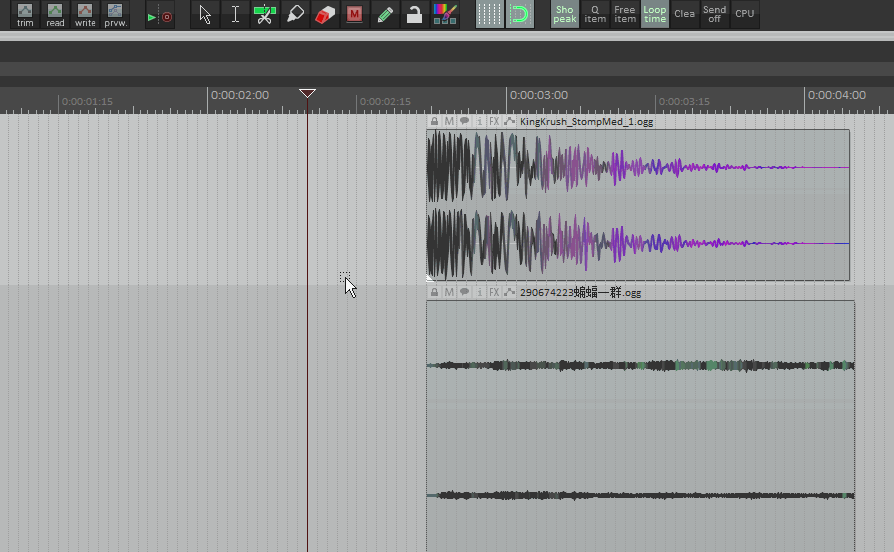Viewport: 894px width, 552px height.
Task: Set automation mode to read
Action: [55, 14]
